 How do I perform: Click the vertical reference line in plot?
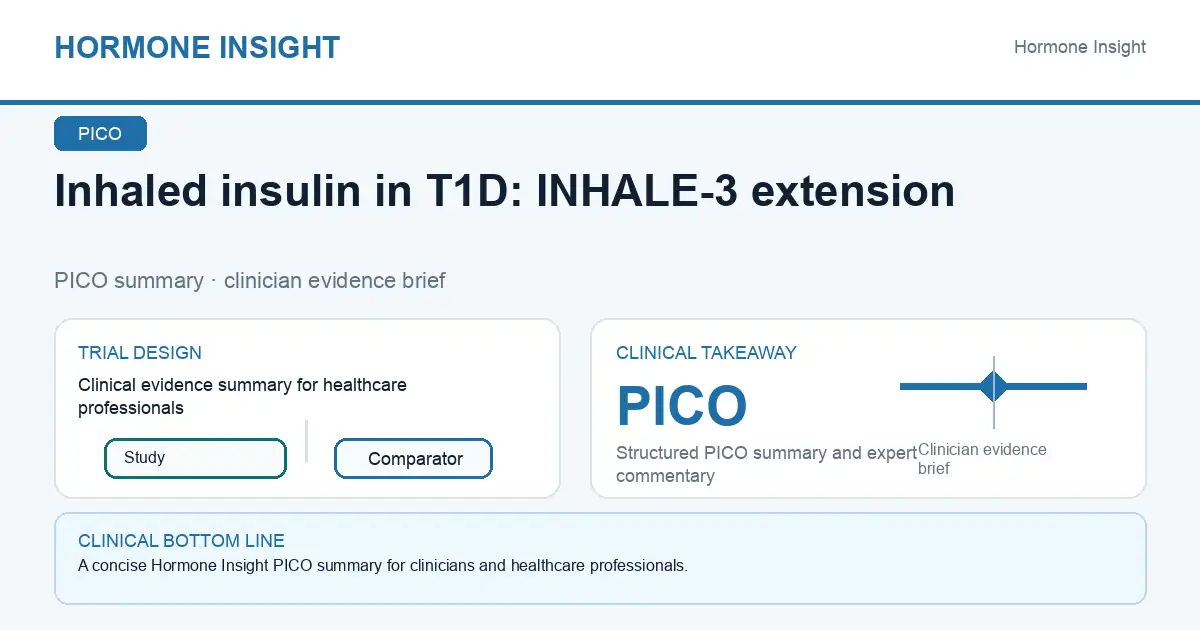[x=994, y=392]
